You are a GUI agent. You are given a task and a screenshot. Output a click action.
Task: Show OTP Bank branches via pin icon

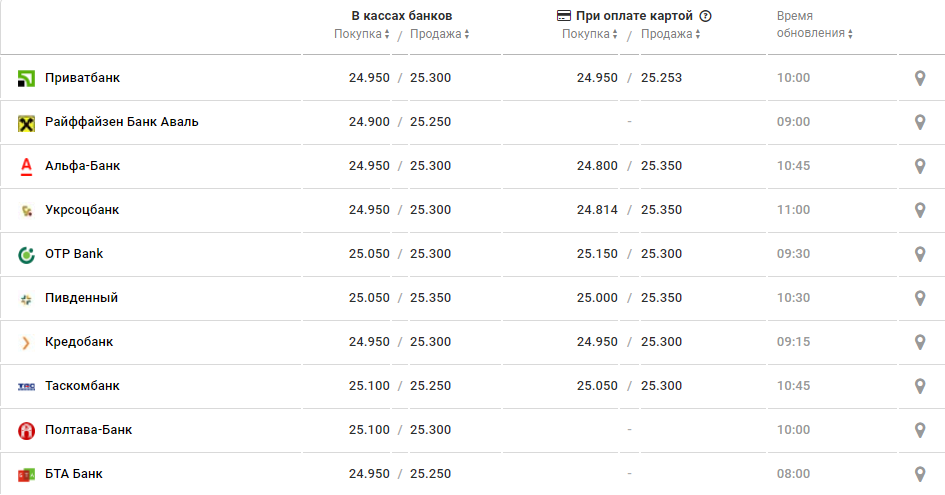pyautogui.click(x=920, y=254)
